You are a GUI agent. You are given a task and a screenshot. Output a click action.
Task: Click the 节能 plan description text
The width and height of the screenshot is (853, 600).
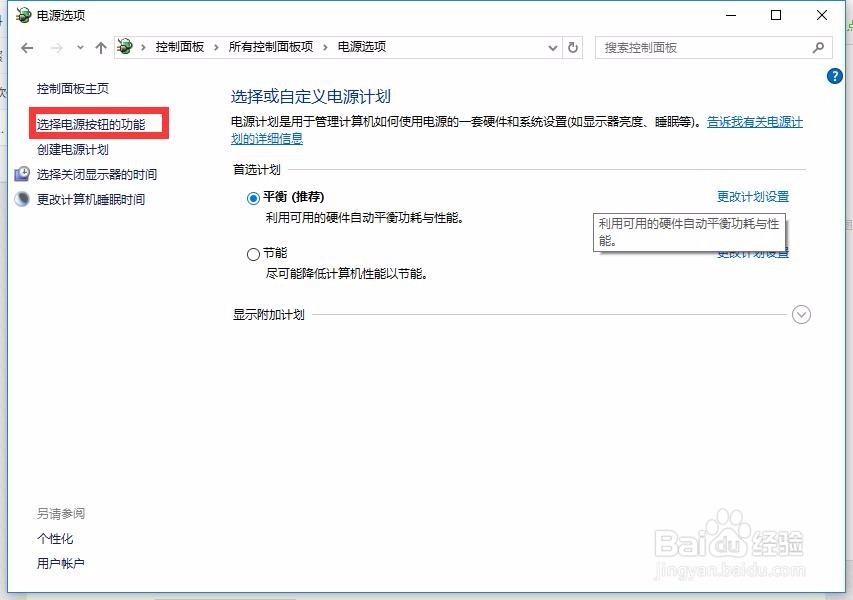click(x=347, y=274)
